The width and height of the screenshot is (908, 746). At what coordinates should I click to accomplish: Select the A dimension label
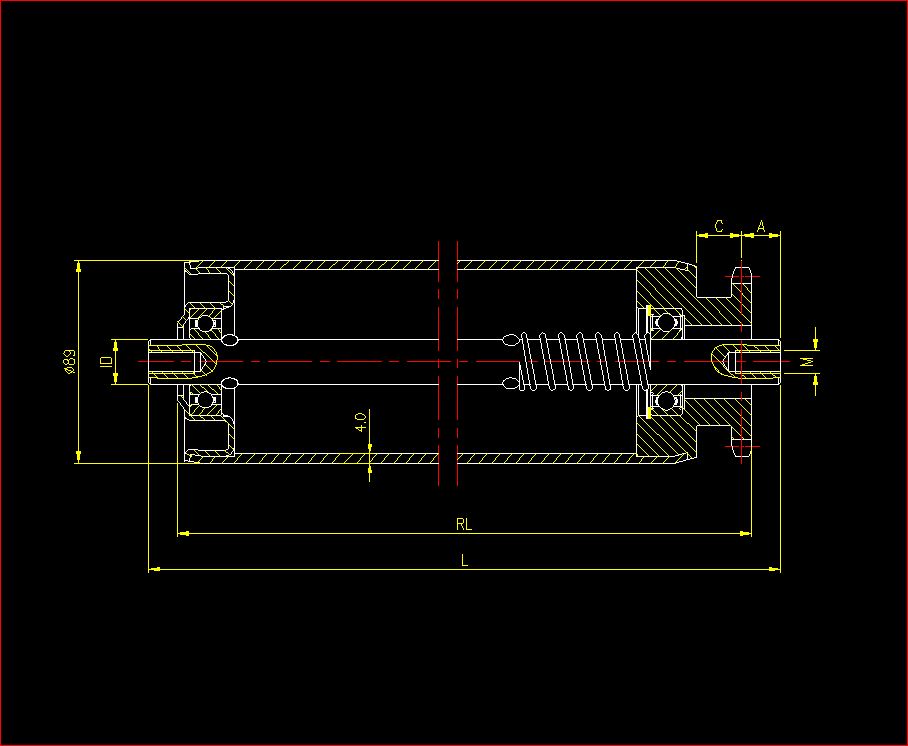pos(761,227)
